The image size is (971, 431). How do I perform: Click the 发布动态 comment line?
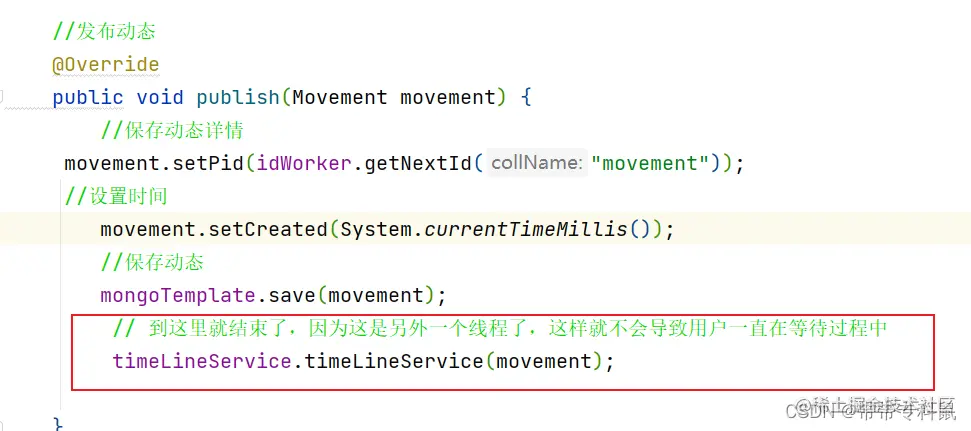coord(104,32)
